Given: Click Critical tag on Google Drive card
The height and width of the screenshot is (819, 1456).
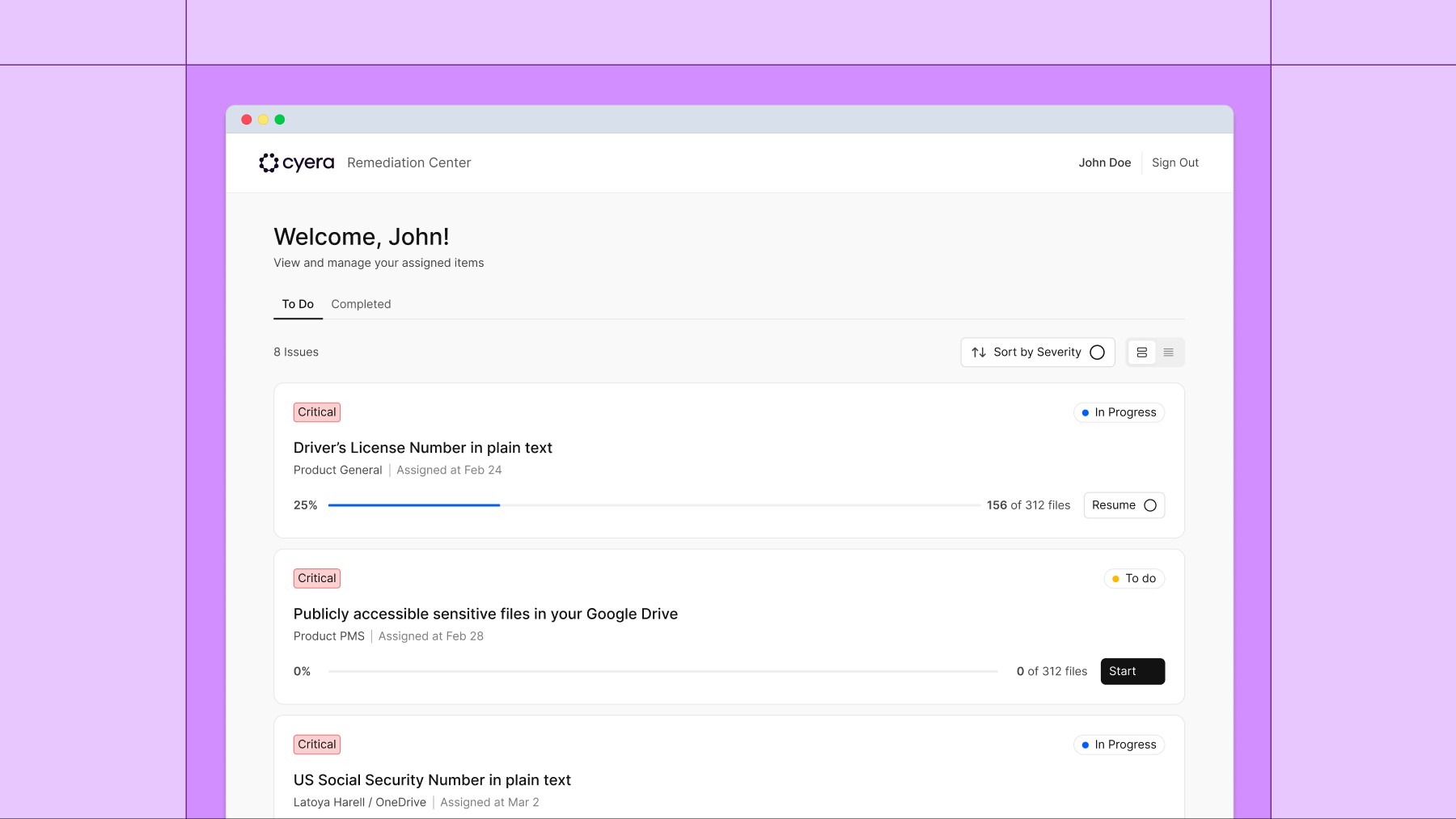Looking at the screenshot, I should coord(317,578).
